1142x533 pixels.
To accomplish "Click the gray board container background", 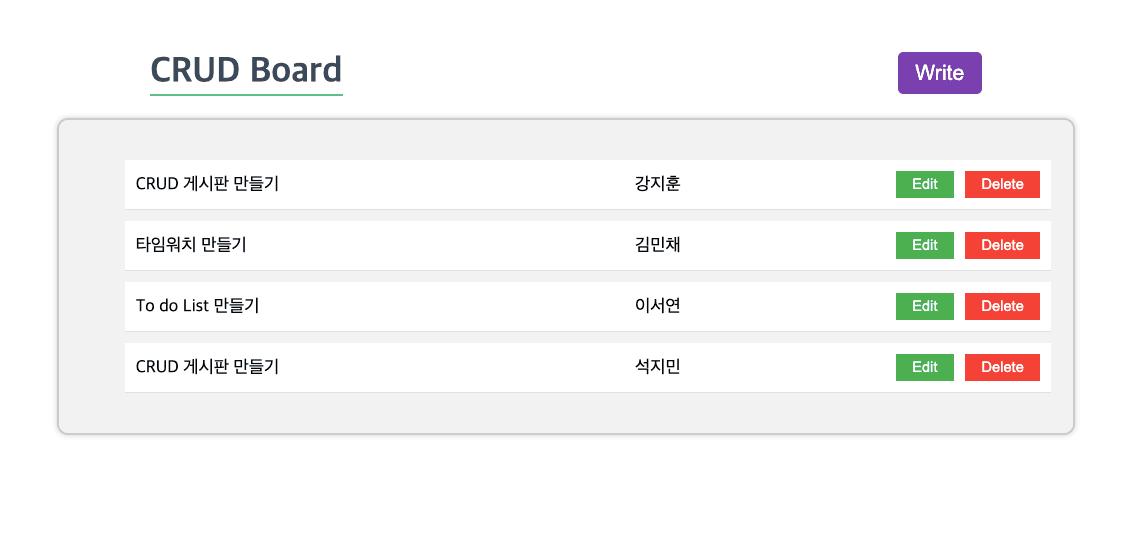I will click(90, 280).
